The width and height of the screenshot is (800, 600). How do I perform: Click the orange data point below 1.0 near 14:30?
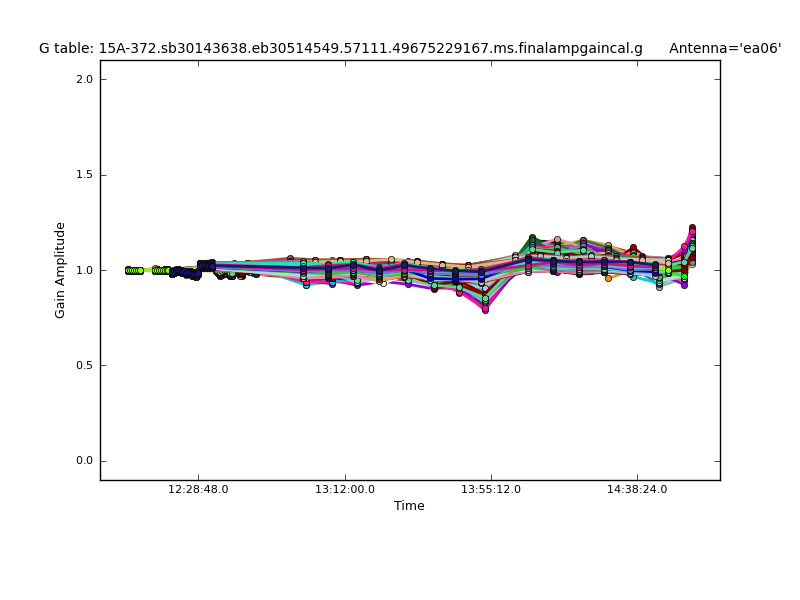(608, 277)
